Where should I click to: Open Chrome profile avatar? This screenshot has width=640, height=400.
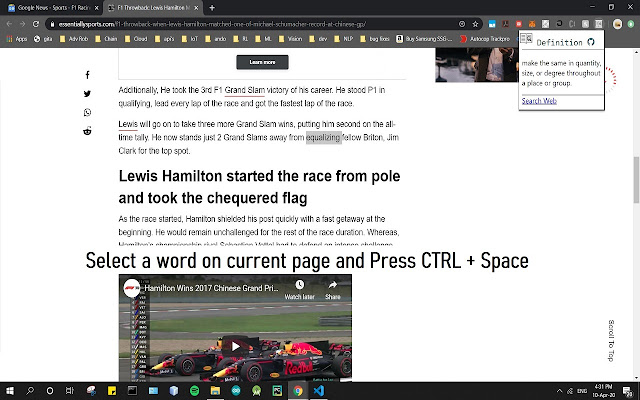tap(618, 24)
